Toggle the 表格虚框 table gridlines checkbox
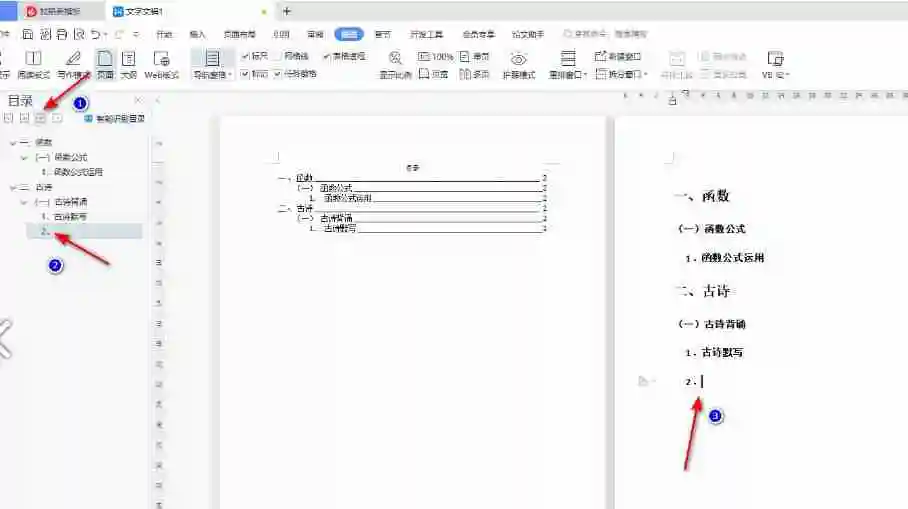Viewport: 908px width, 509px height. coord(327,56)
